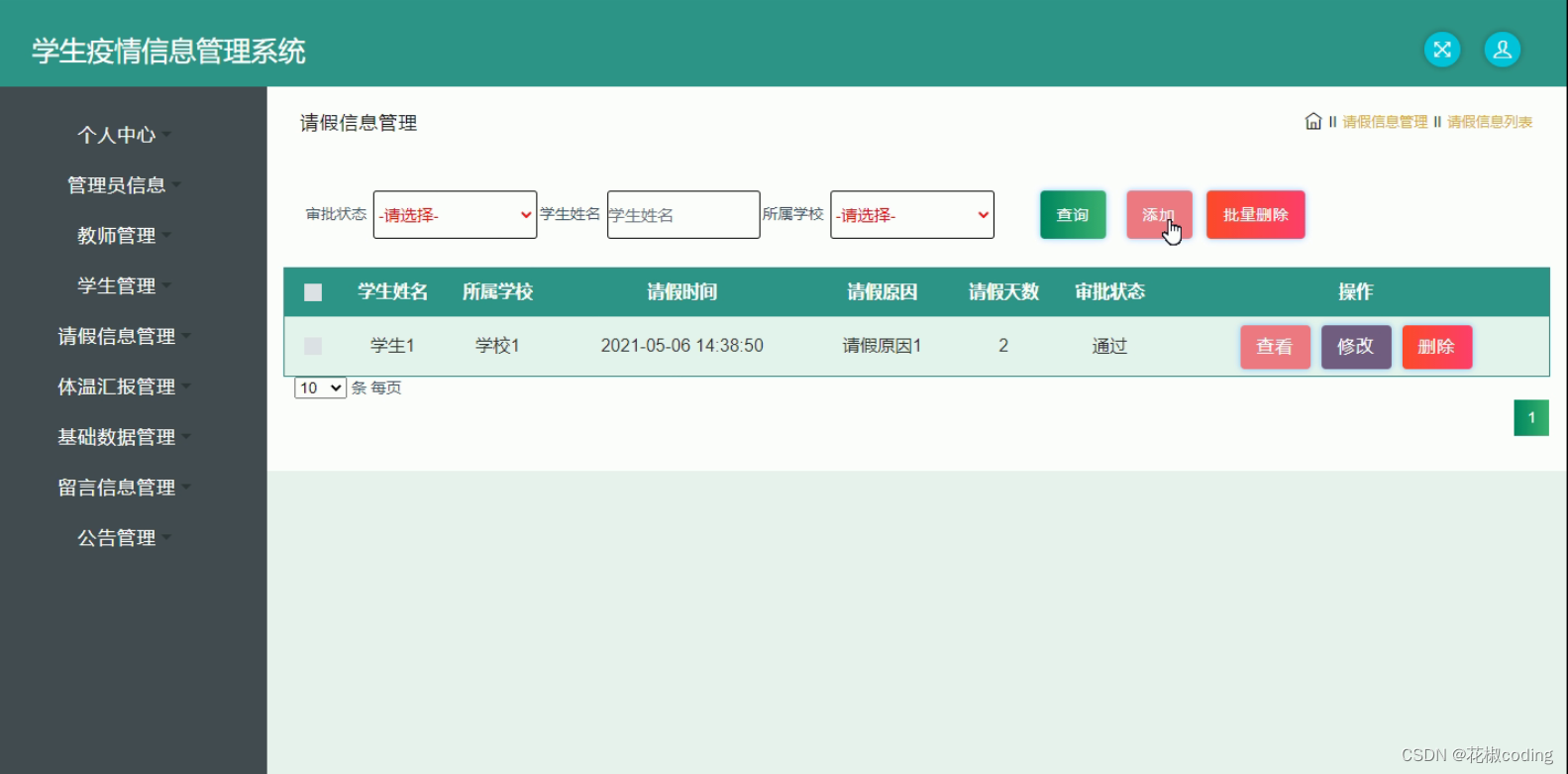This screenshot has width=1568, height=774.
Task: Click the 学生姓名 column header
Action: [392, 292]
